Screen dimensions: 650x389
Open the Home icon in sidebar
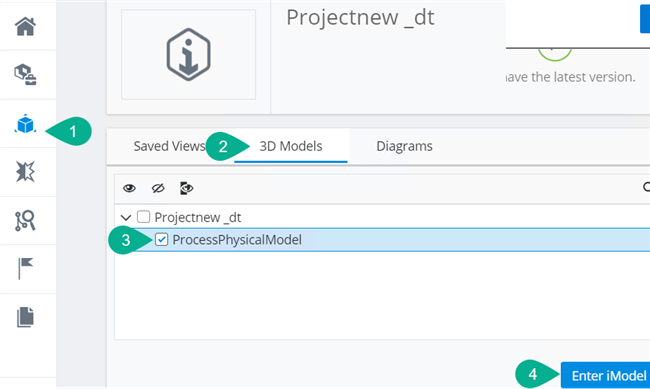[25, 27]
